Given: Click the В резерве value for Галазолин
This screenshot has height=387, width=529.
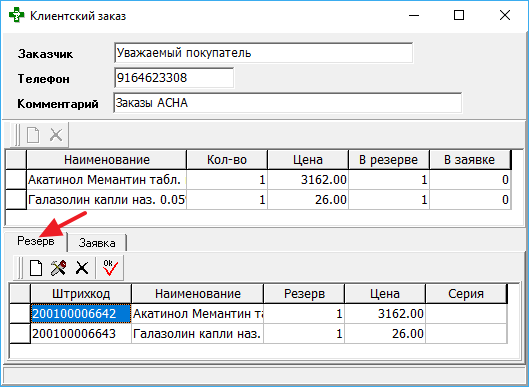Looking at the screenshot, I should tap(389, 199).
